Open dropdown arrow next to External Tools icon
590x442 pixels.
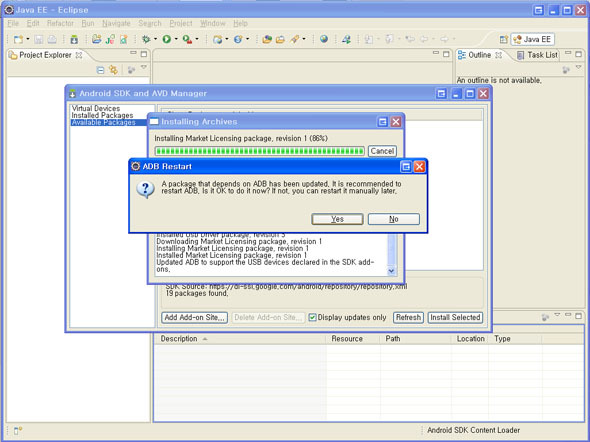click(x=197, y=39)
